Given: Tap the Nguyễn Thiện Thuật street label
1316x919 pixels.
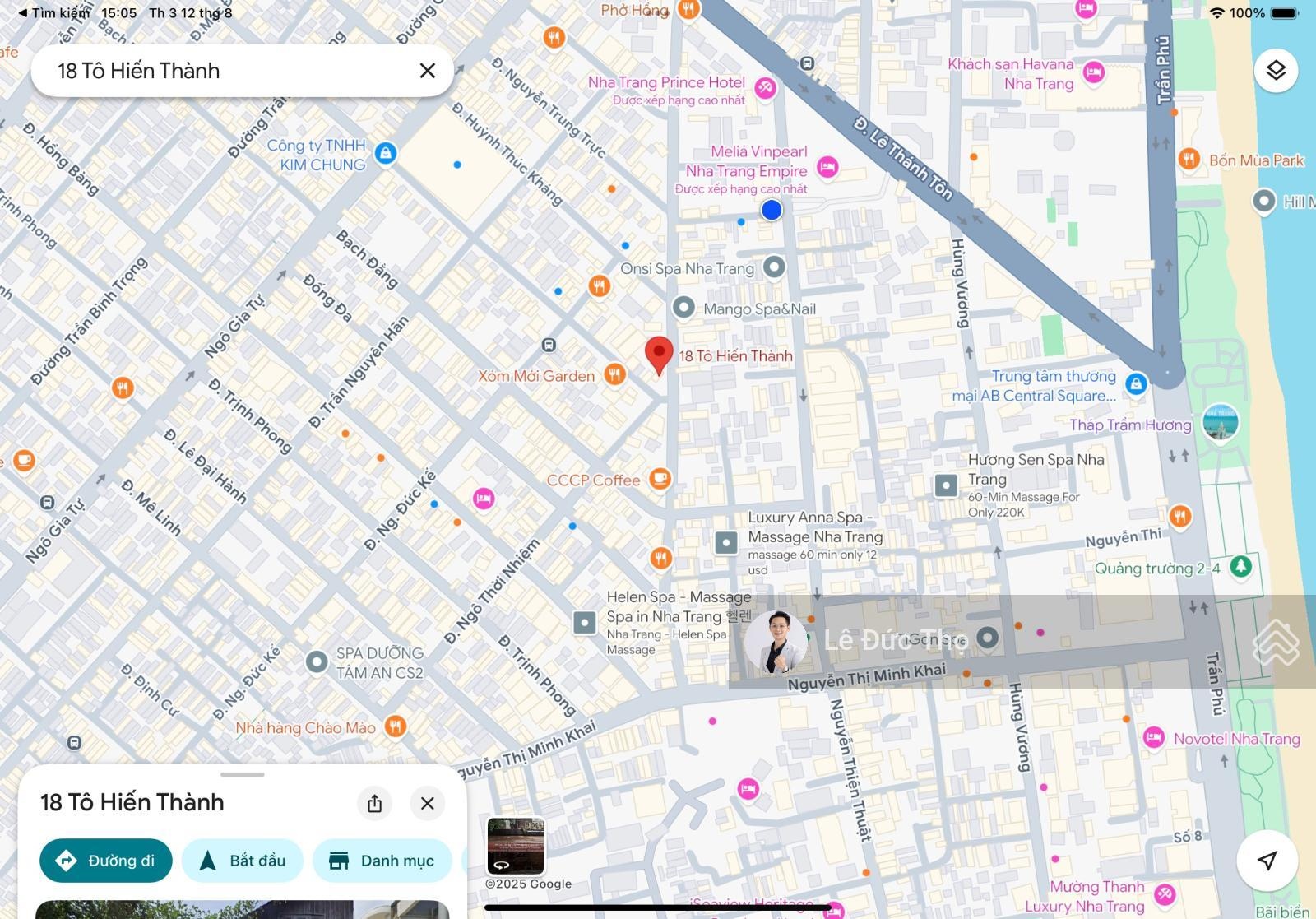Looking at the screenshot, I should click(x=850, y=769).
